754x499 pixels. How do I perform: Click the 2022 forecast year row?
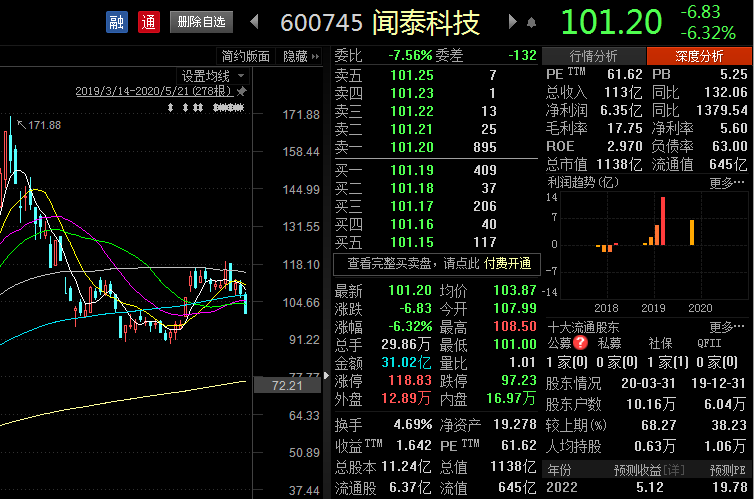pyautogui.click(x=647, y=487)
